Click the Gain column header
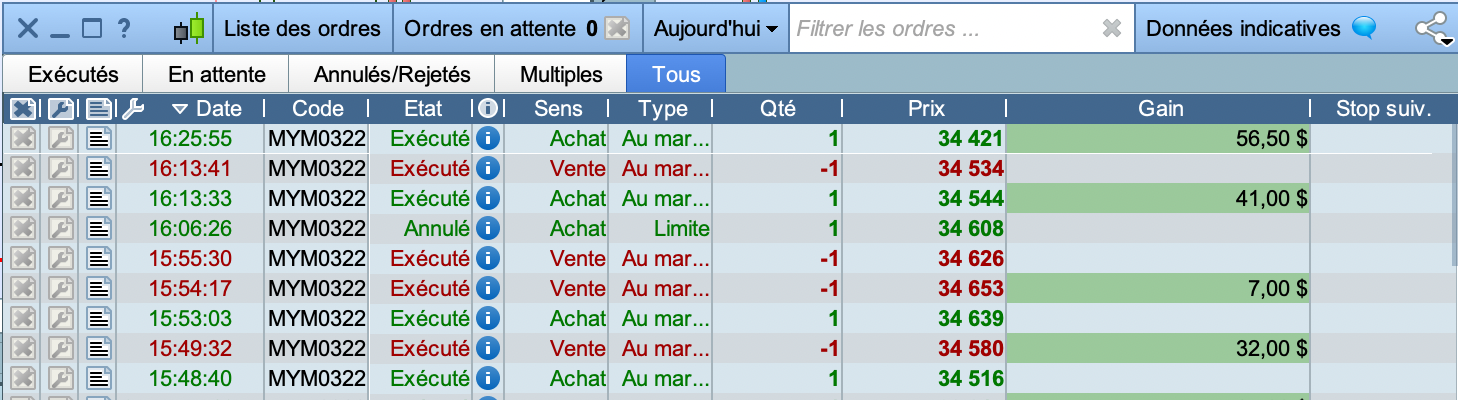 pyautogui.click(x=1160, y=108)
